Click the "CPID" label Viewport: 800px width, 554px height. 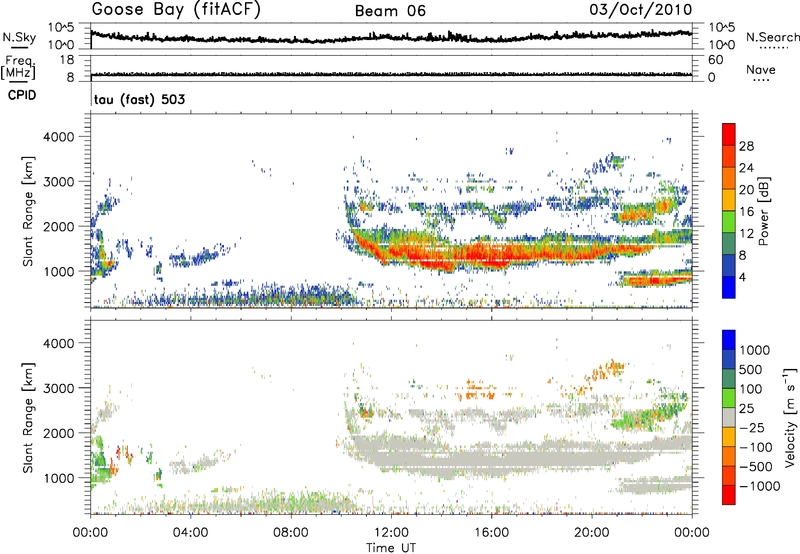[x=22, y=95]
